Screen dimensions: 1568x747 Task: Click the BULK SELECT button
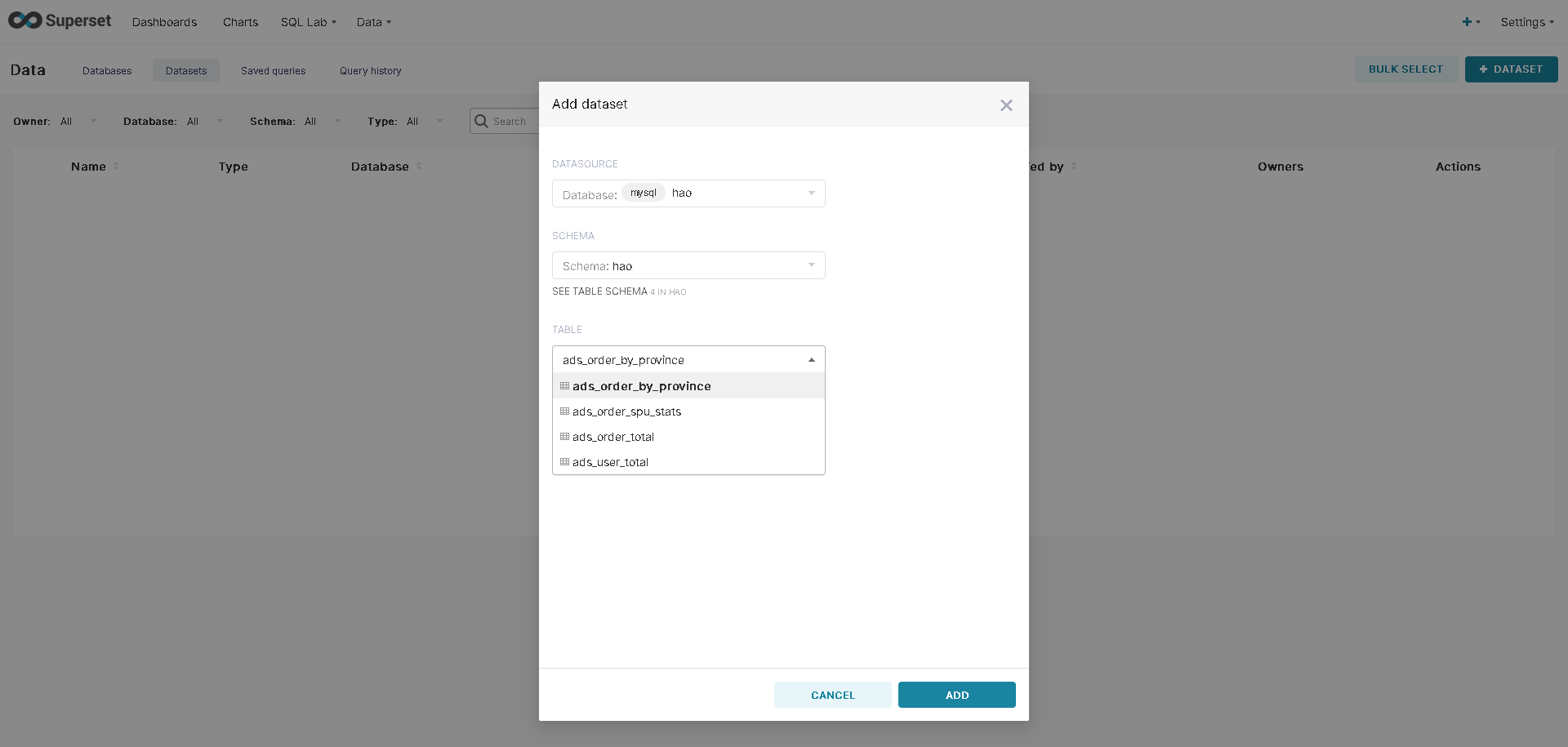coord(1405,69)
